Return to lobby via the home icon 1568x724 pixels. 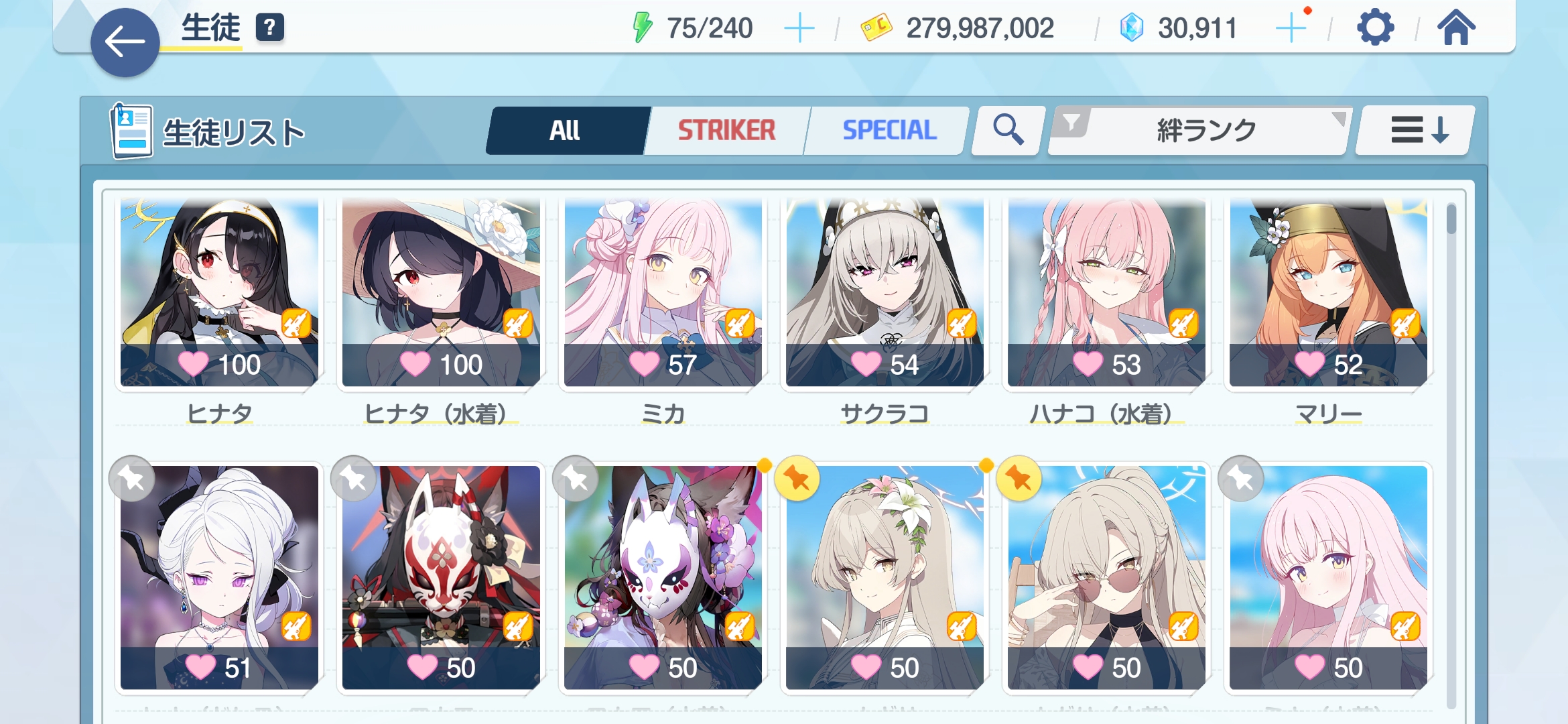pyautogui.click(x=1455, y=28)
